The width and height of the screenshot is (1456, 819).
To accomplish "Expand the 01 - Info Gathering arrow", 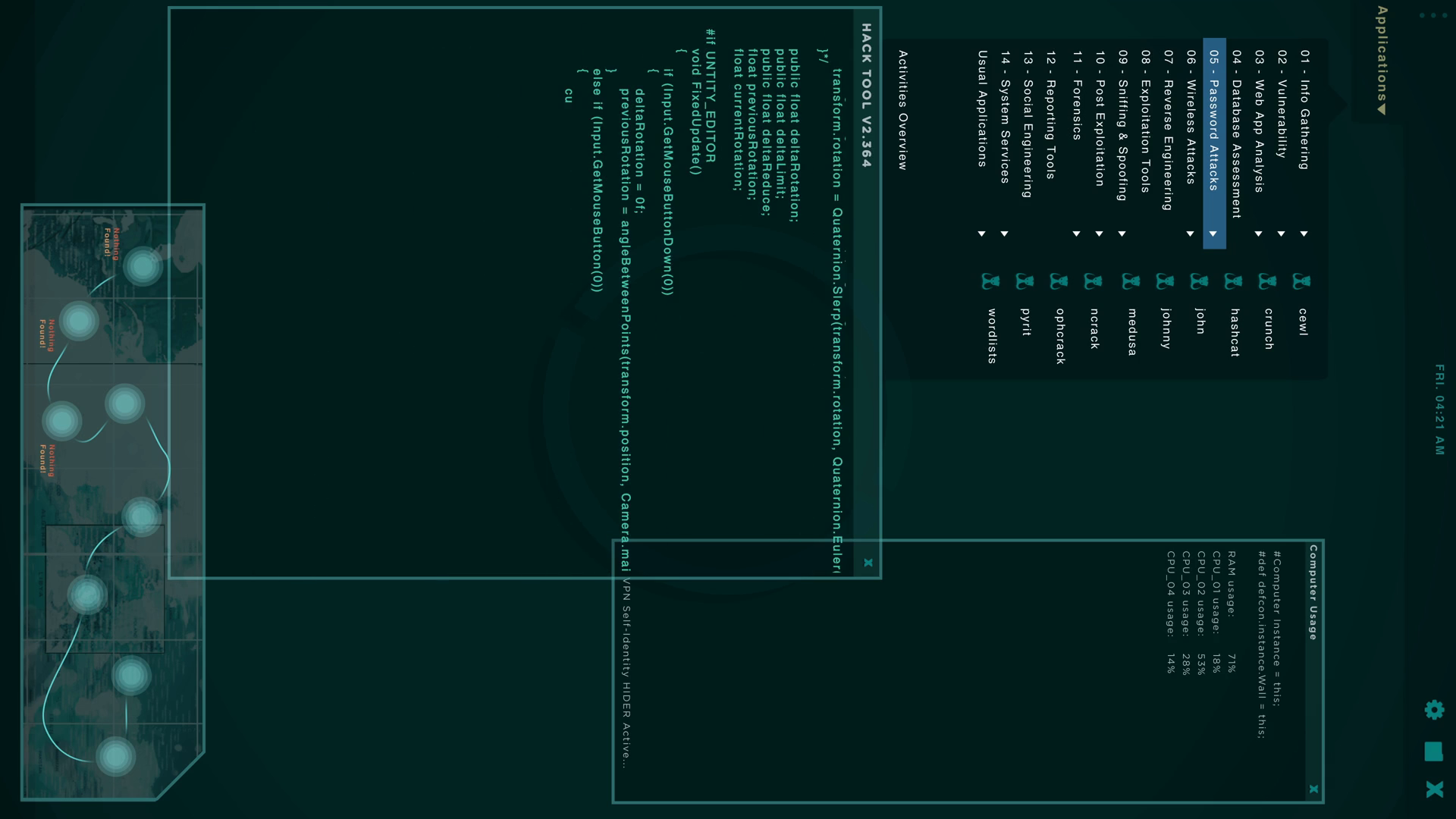I will click(x=1304, y=234).
